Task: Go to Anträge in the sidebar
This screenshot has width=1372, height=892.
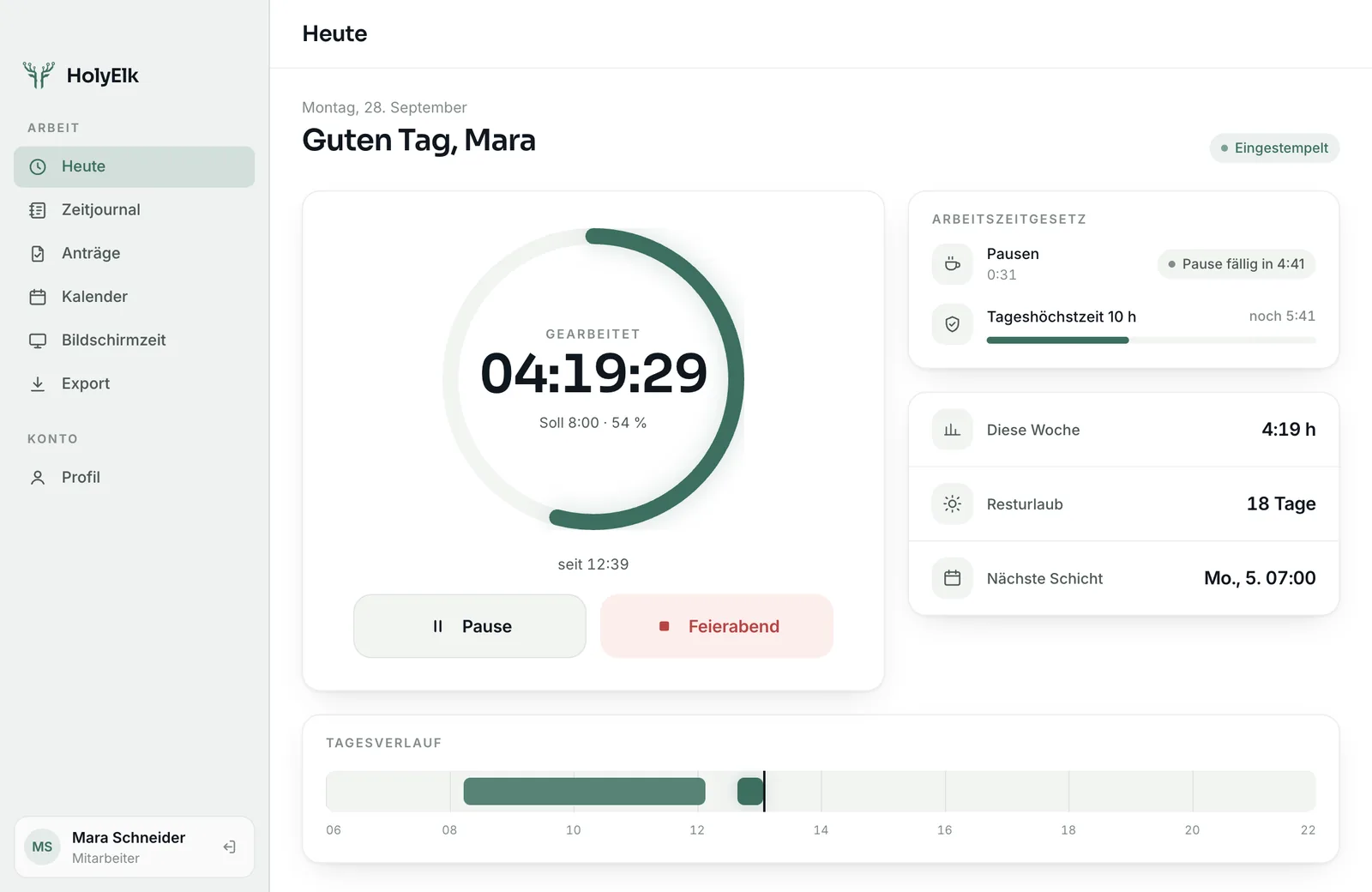Action: tap(134, 254)
